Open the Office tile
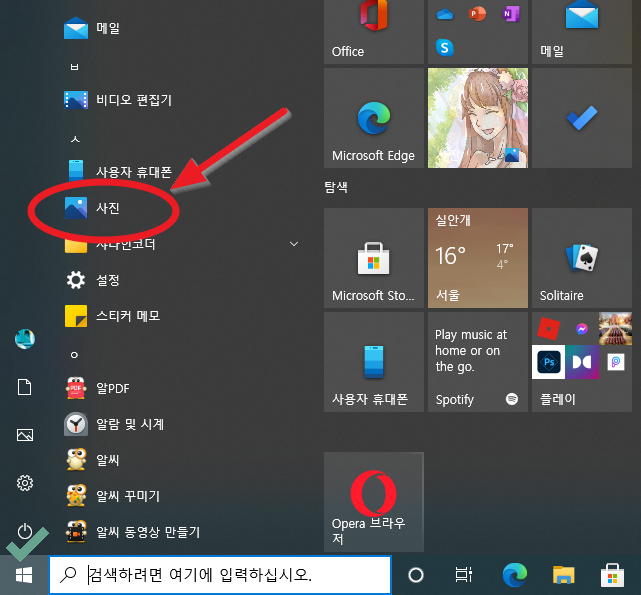641x595 pixels. click(x=374, y=31)
